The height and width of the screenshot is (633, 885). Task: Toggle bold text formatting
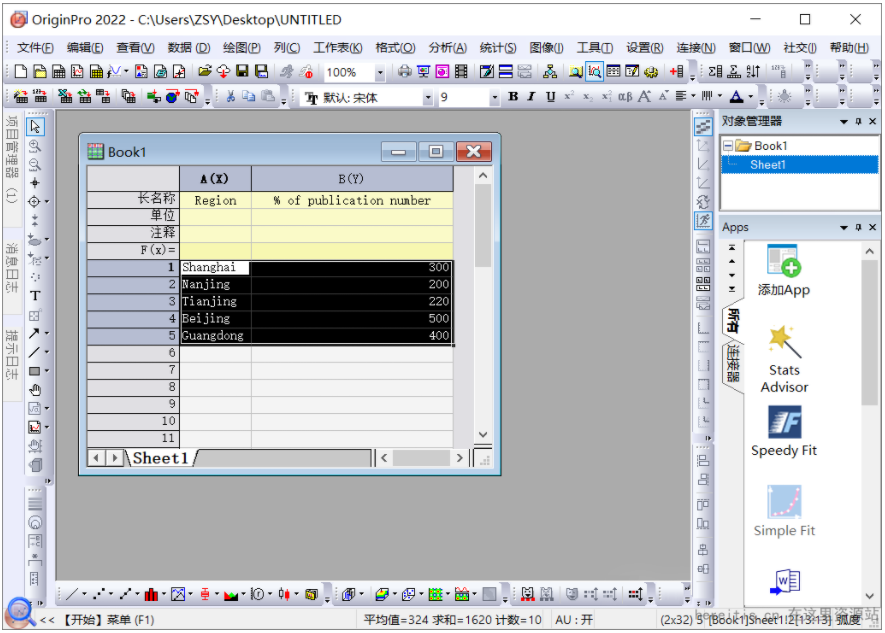coord(513,96)
